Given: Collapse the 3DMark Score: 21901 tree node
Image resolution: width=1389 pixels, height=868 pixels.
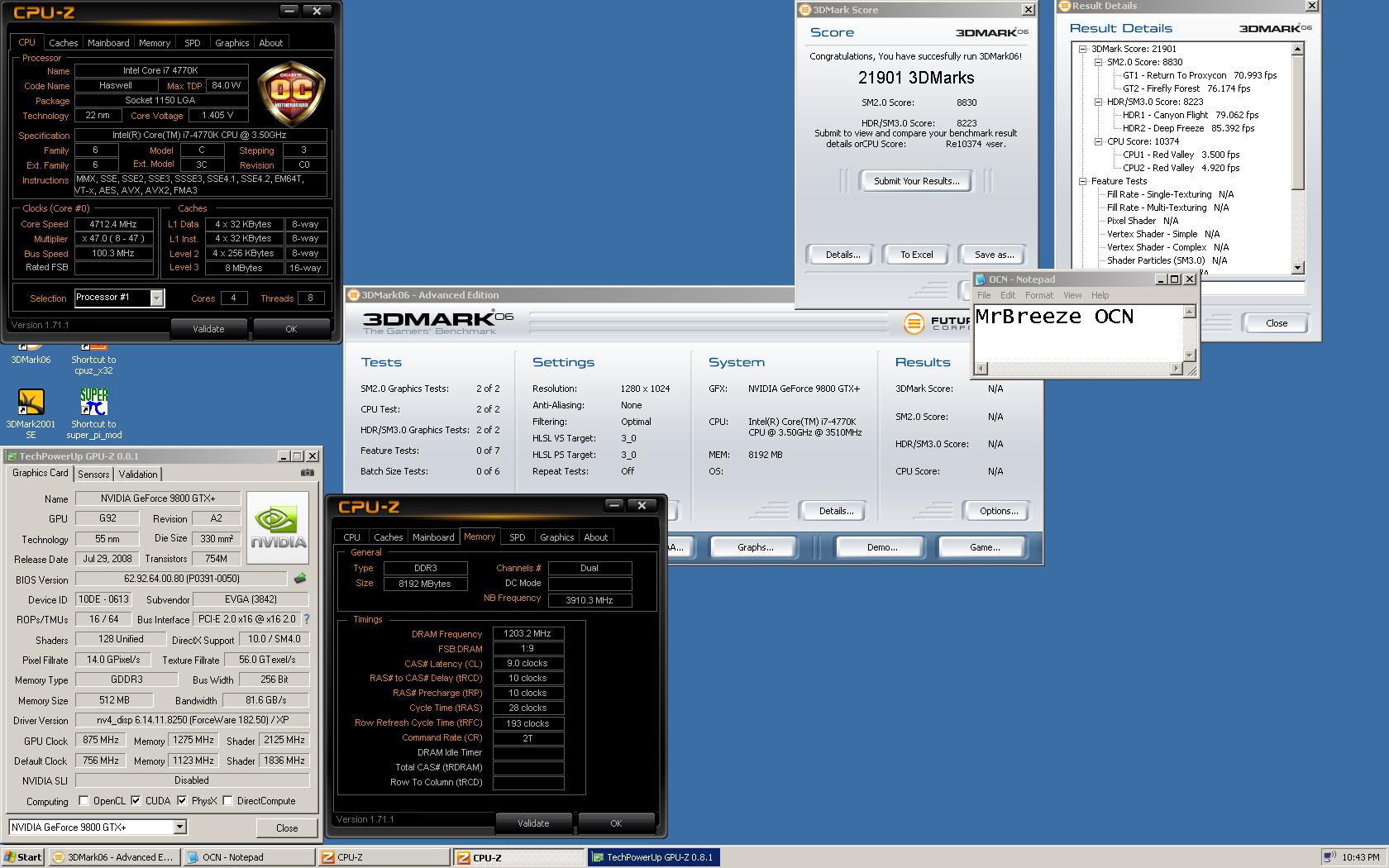Looking at the screenshot, I should (x=1082, y=49).
